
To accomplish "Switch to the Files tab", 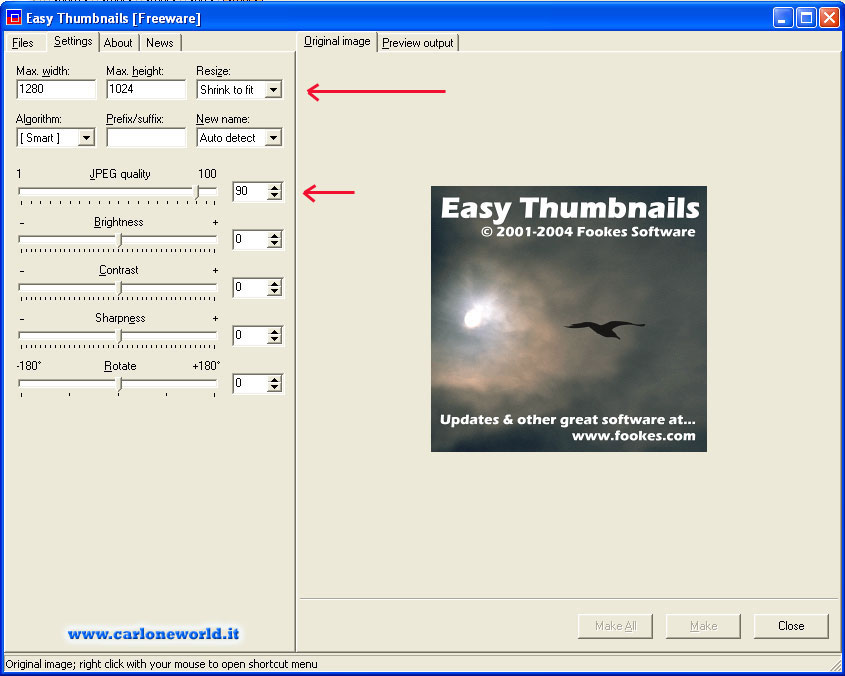I will pos(23,43).
